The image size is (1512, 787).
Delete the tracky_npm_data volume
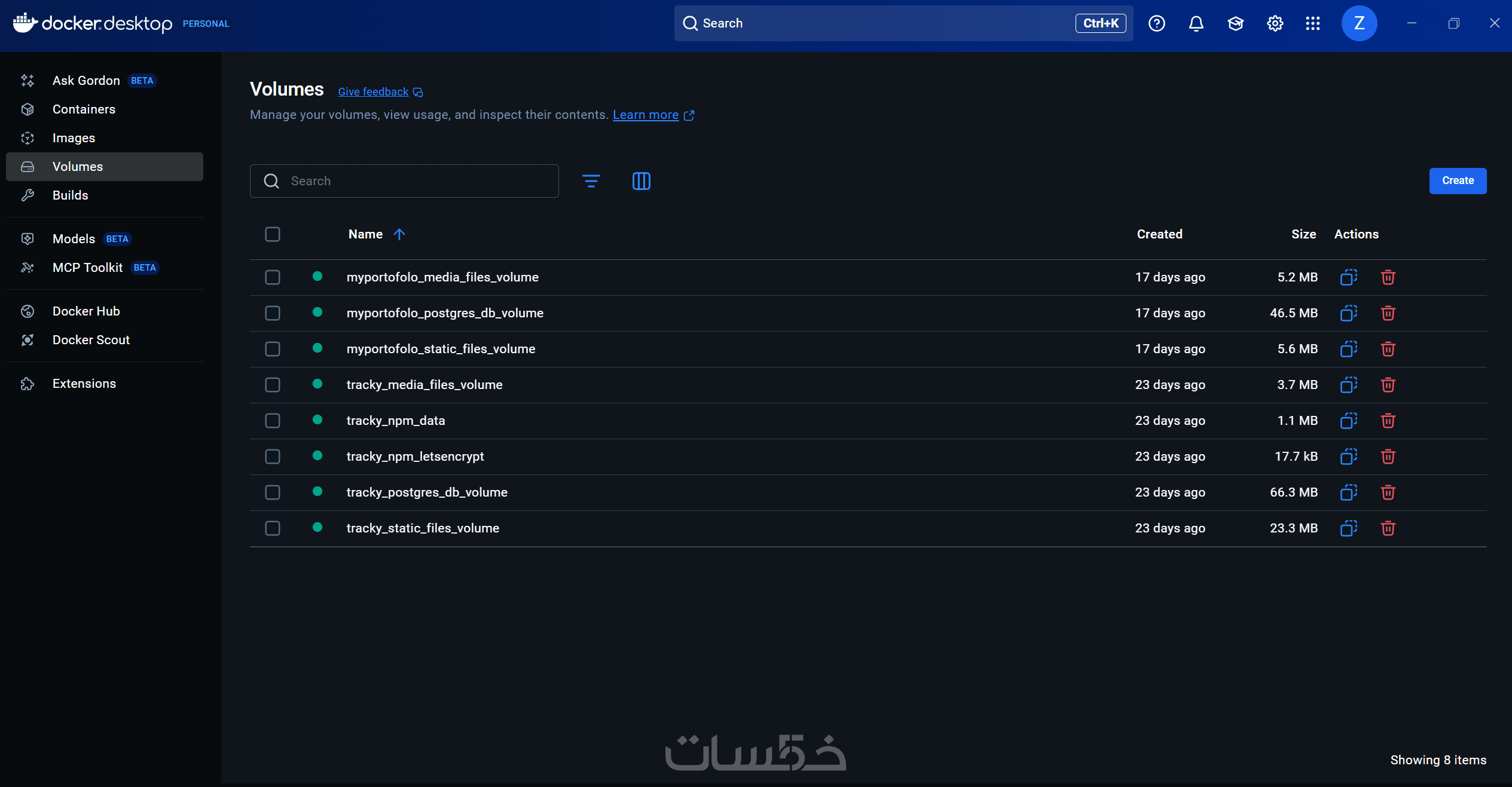pos(1388,421)
